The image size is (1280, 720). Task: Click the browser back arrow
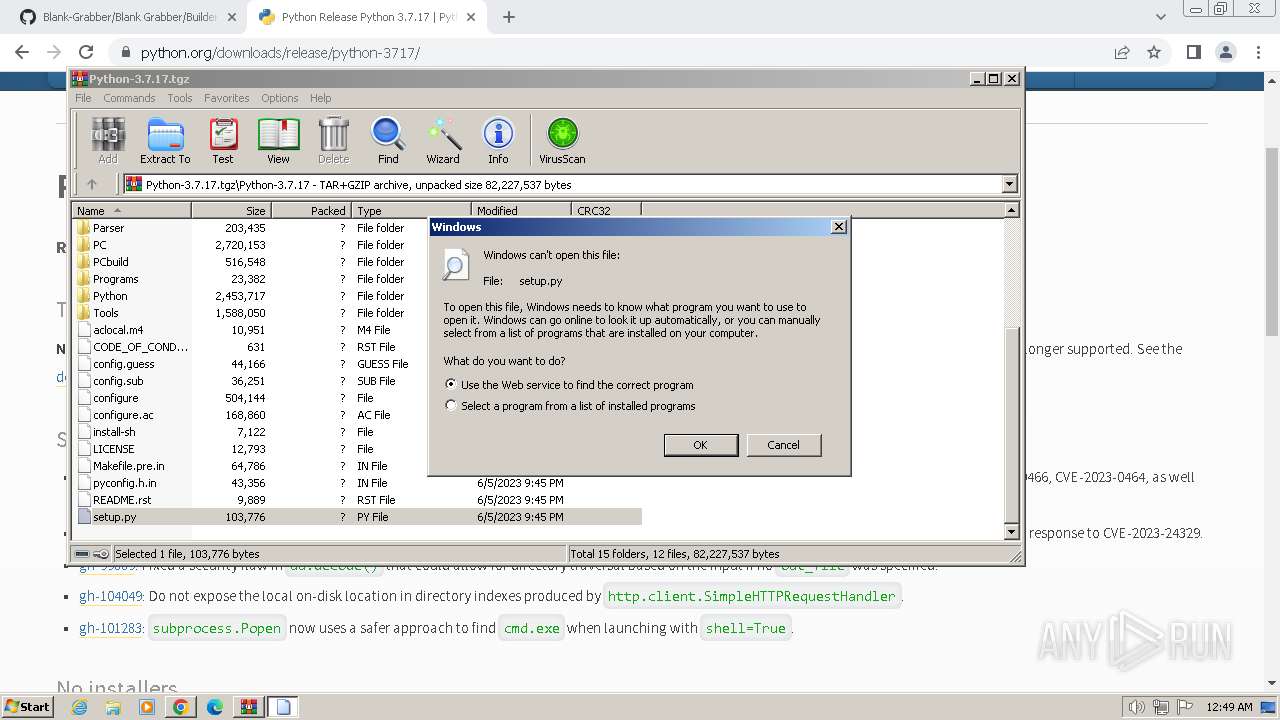pyautogui.click(x=22, y=52)
